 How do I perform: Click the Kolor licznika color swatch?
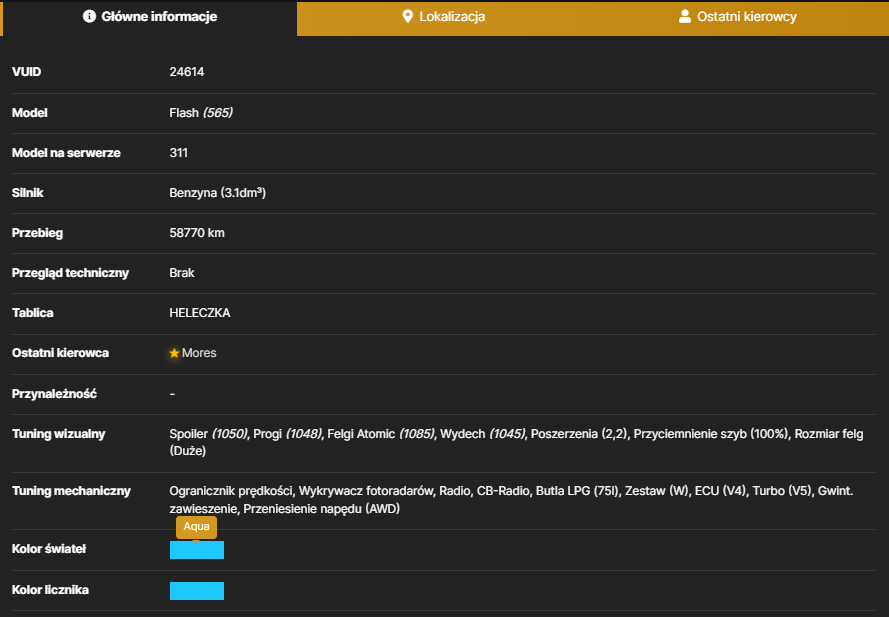(x=197, y=591)
